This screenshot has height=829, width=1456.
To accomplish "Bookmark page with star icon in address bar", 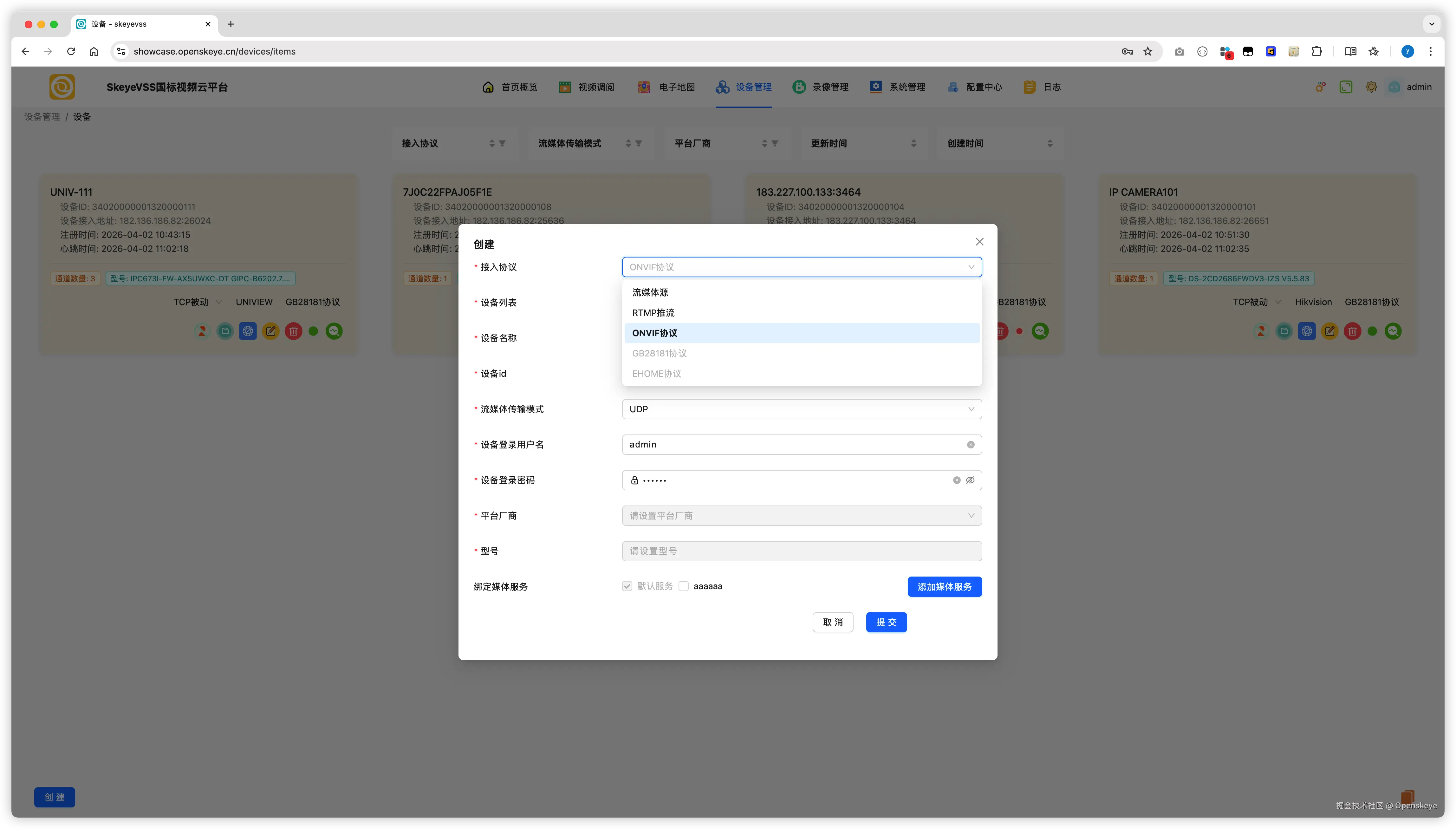I will click(1147, 51).
